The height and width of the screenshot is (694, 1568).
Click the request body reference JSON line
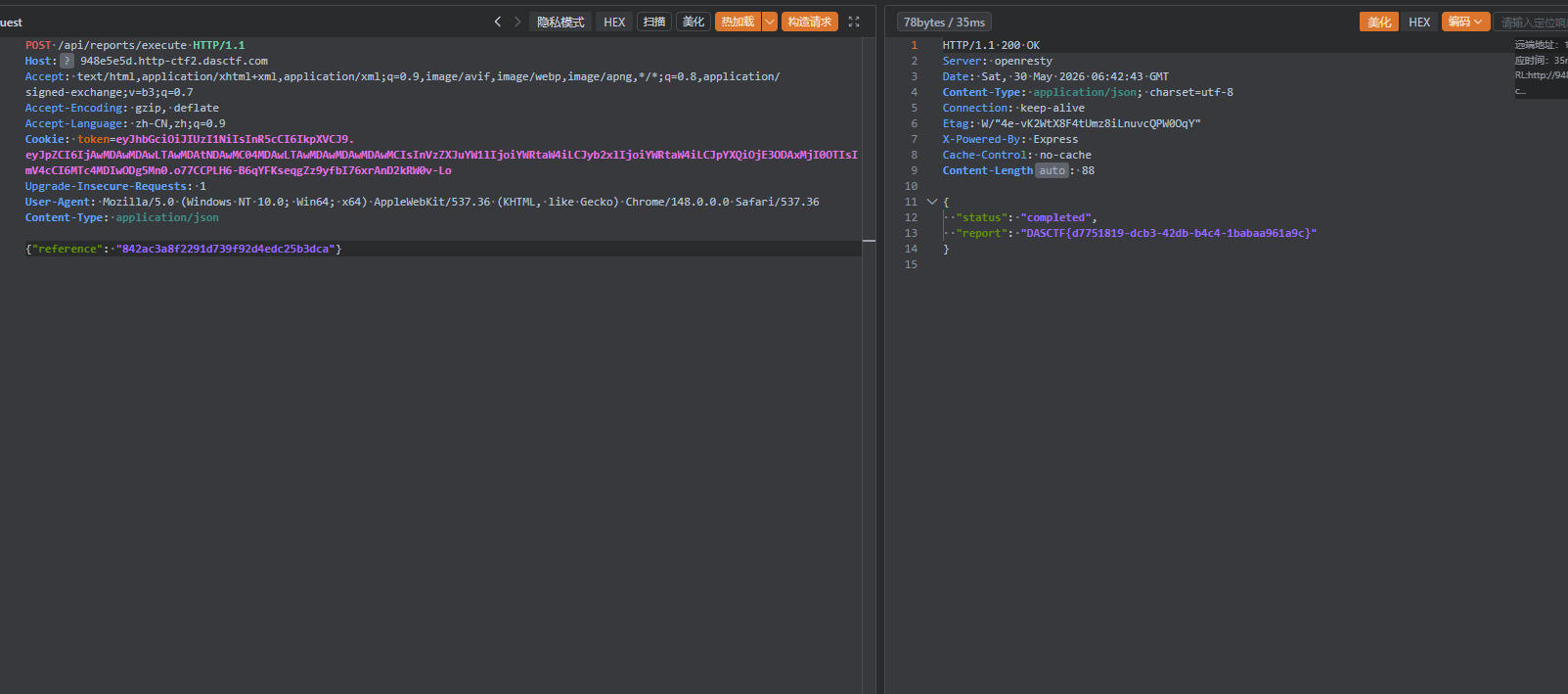(184, 249)
